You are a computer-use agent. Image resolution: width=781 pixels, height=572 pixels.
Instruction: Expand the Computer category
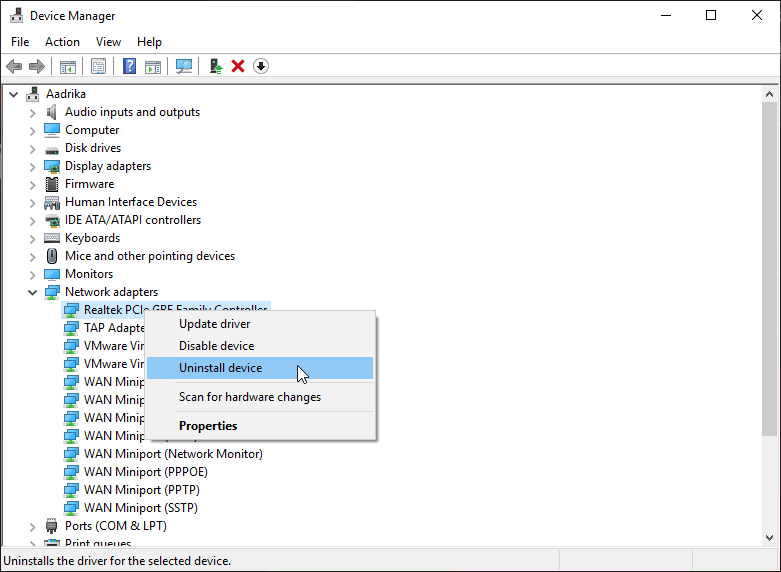33,131
